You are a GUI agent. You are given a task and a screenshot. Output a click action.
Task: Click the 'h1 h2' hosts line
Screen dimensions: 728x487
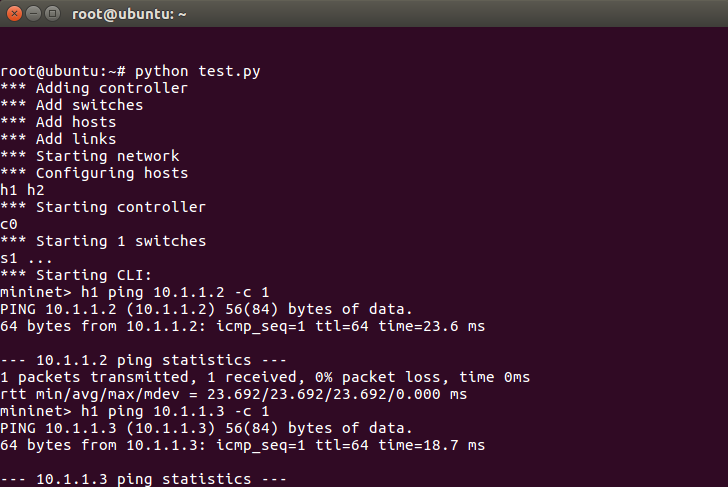coord(22,190)
